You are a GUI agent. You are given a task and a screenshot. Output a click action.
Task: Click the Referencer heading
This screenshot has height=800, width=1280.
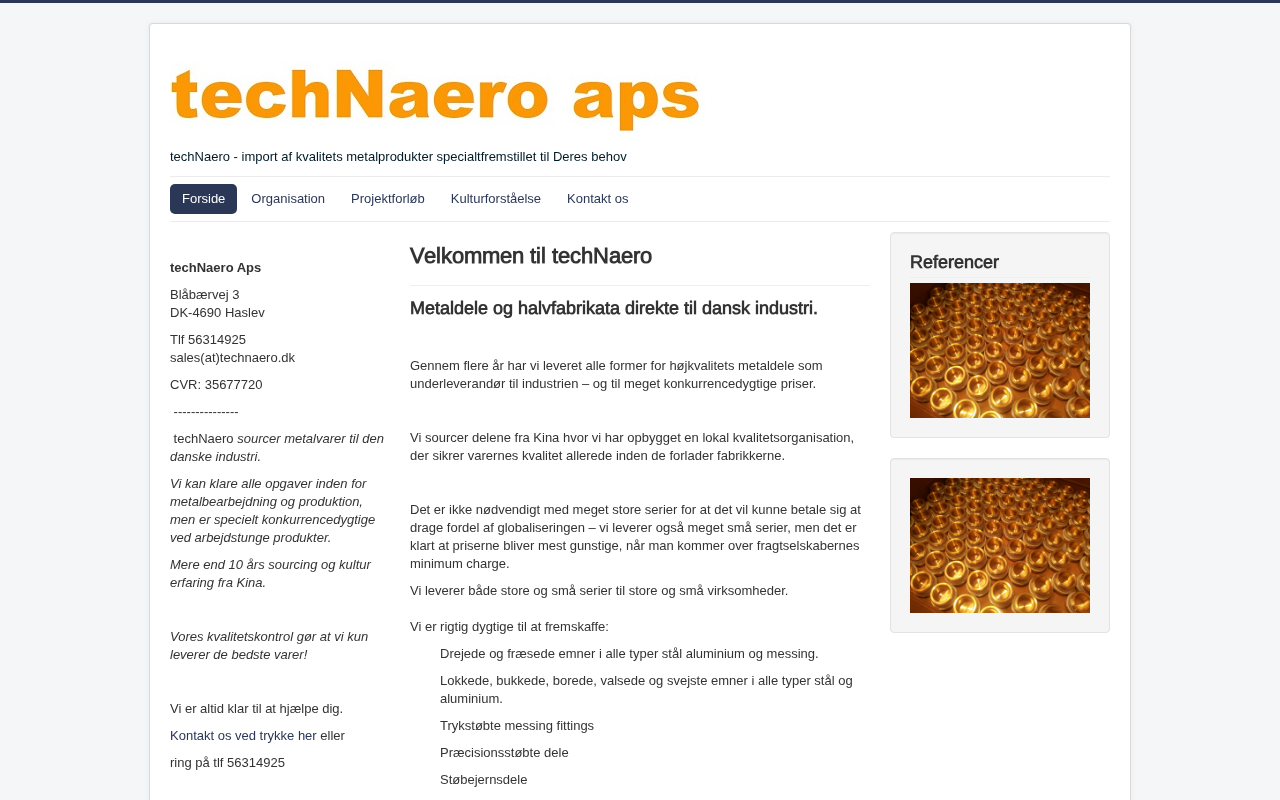954,262
